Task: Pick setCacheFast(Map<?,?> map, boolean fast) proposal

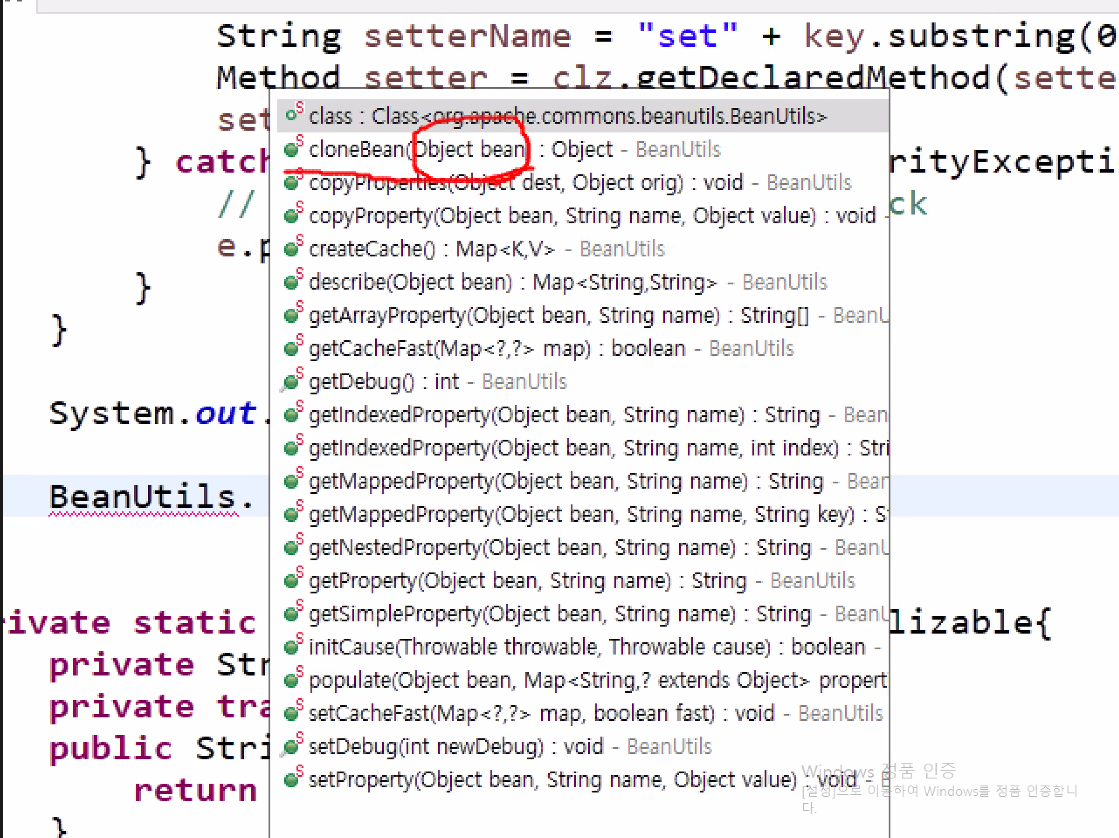Action: click(x=582, y=713)
